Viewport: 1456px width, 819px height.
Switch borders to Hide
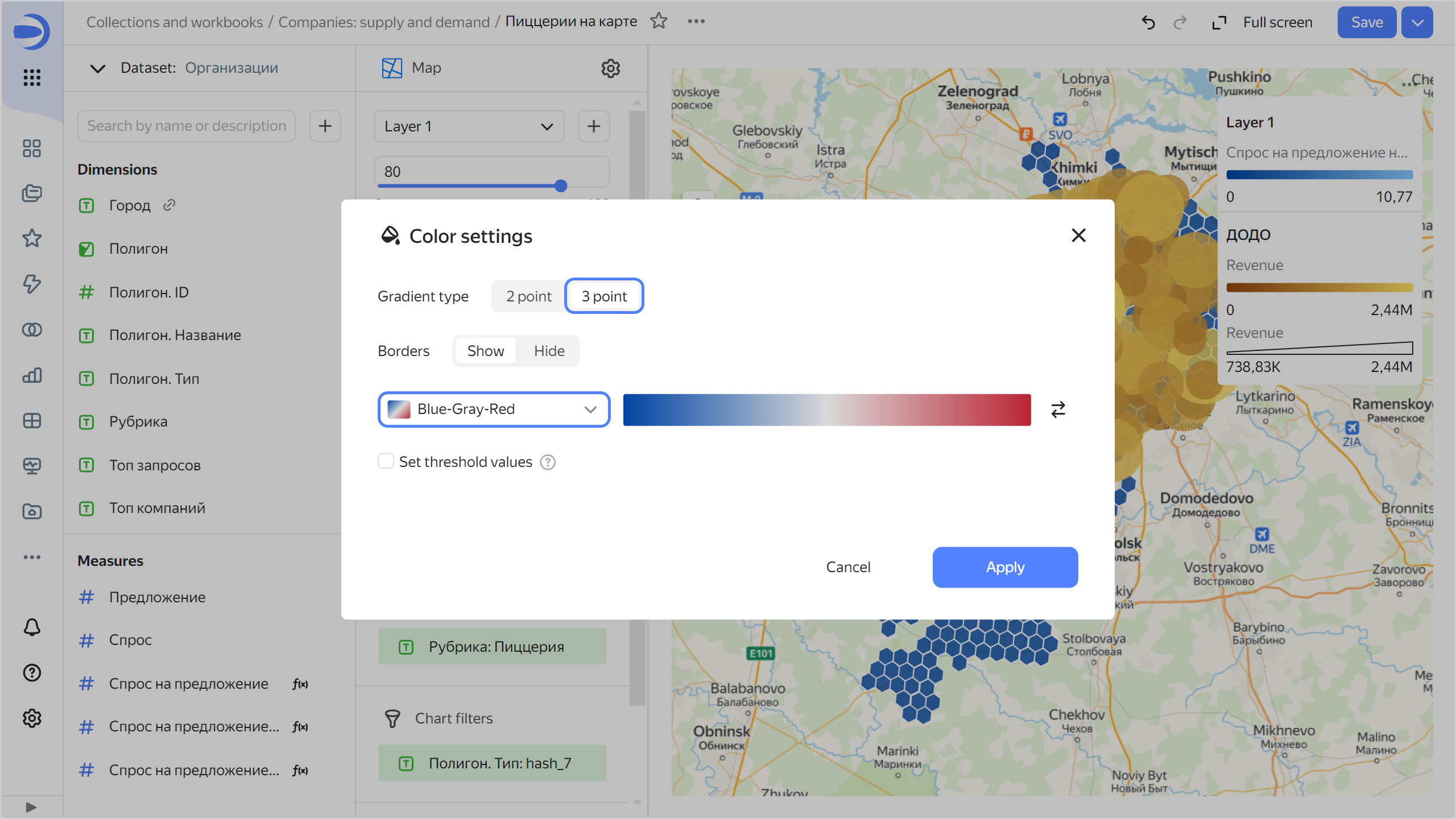549,351
